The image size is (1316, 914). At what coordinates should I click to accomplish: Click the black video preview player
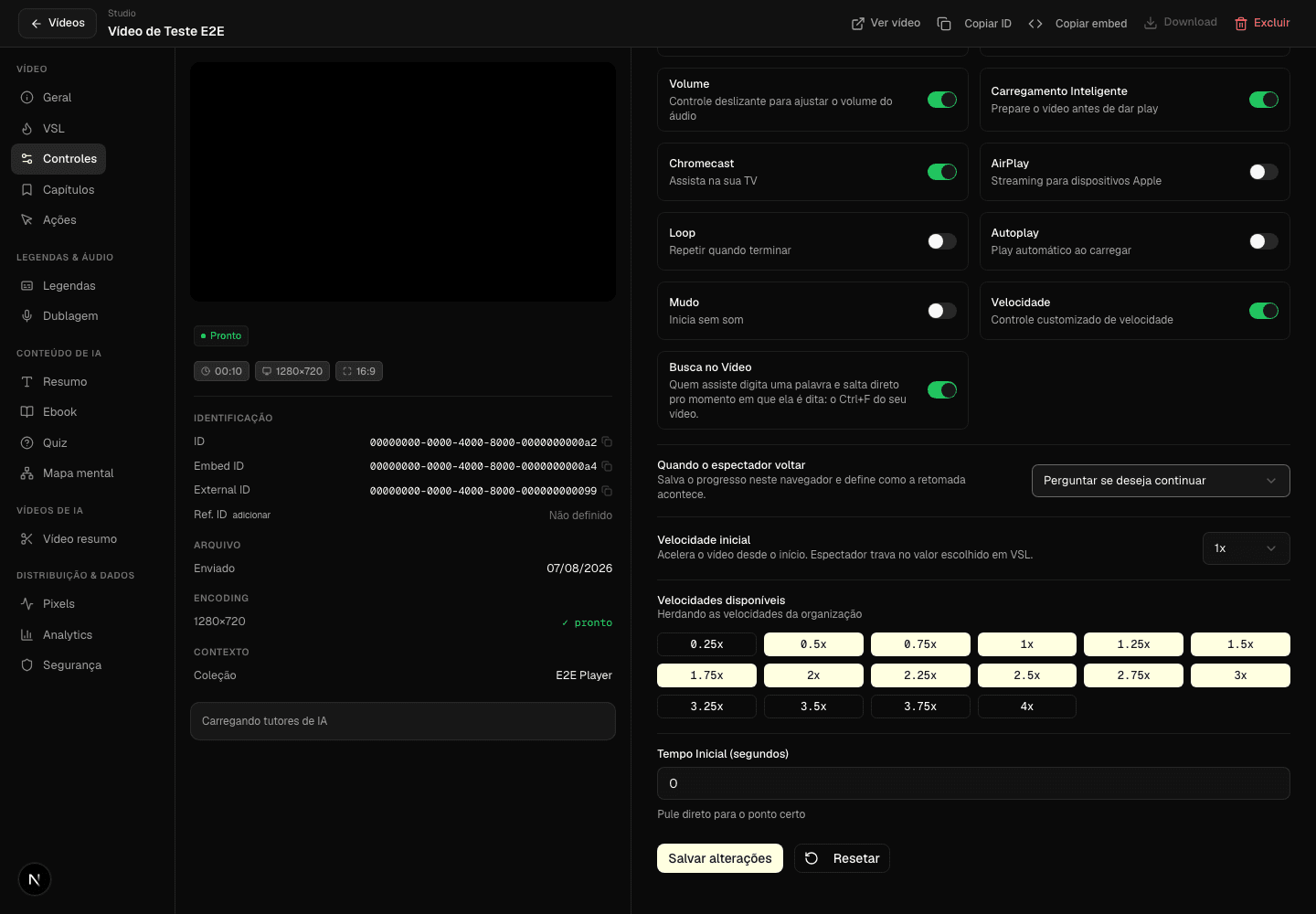pos(403,182)
